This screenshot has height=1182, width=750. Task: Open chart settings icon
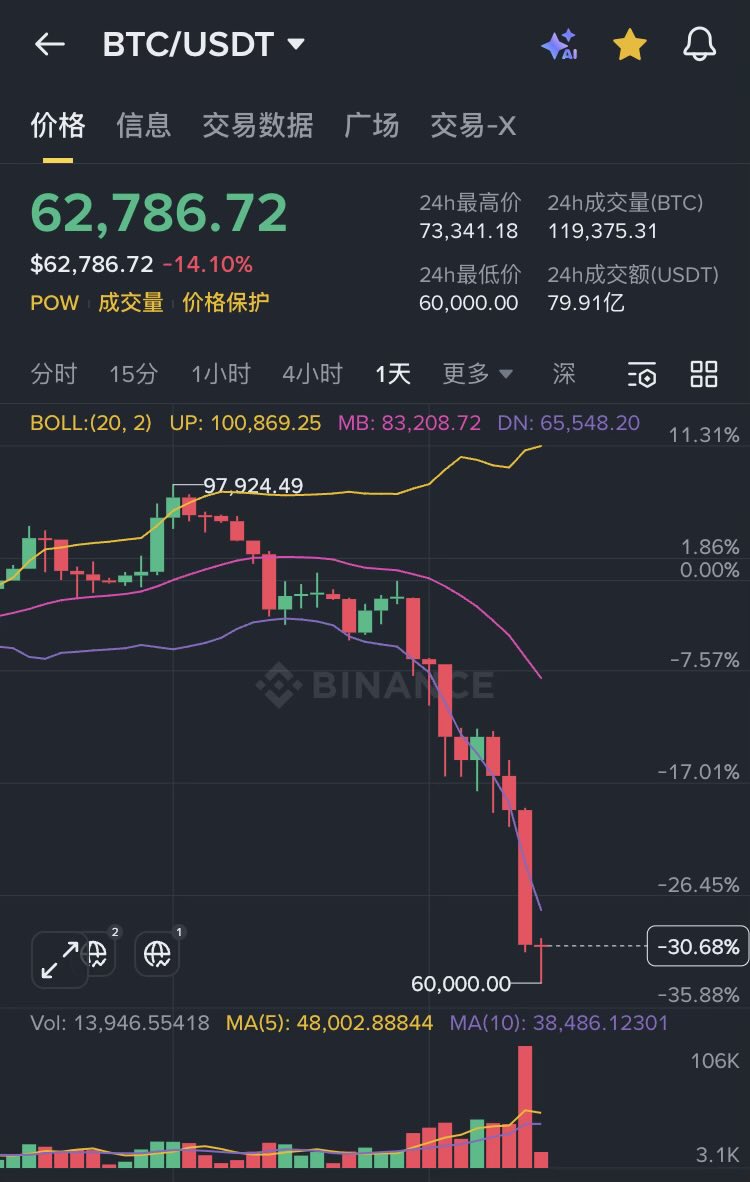coord(642,375)
